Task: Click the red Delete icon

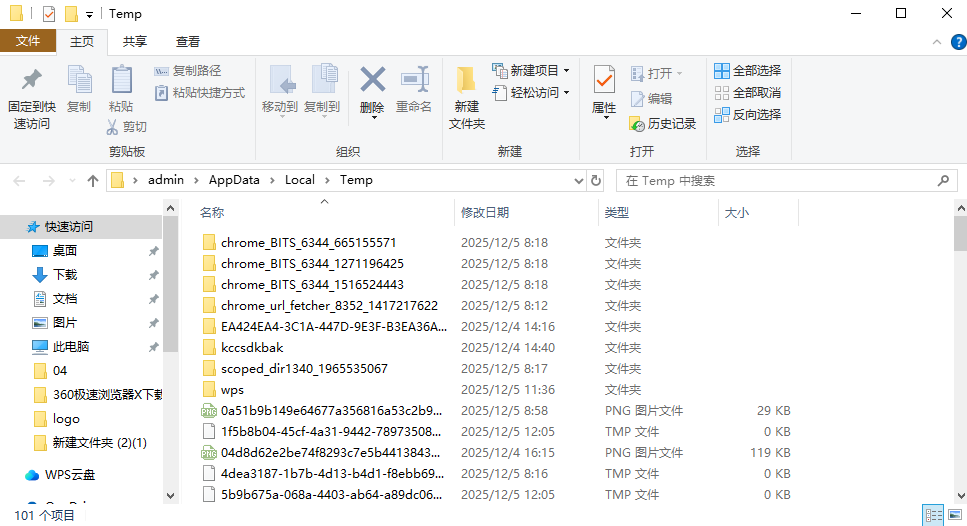Action: tap(372, 80)
